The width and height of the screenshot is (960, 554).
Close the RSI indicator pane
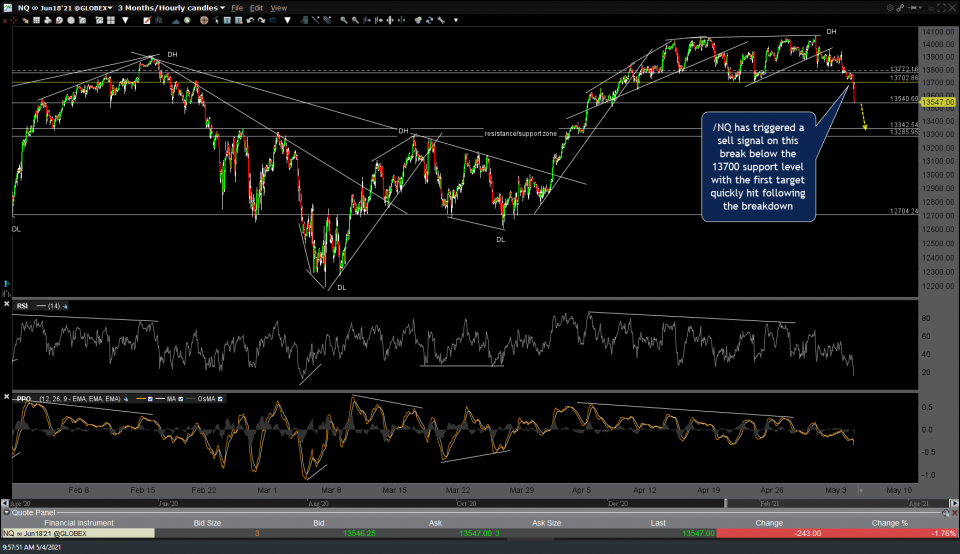(x=7, y=304)
